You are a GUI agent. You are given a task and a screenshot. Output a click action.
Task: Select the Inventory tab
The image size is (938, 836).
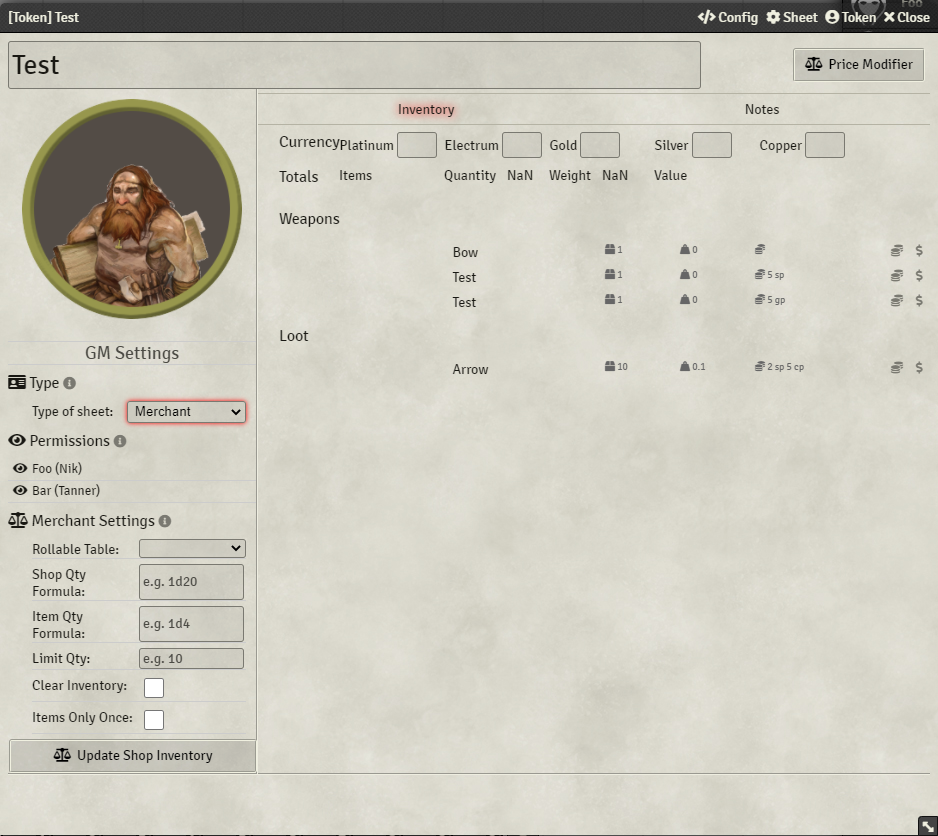[425, 109]
